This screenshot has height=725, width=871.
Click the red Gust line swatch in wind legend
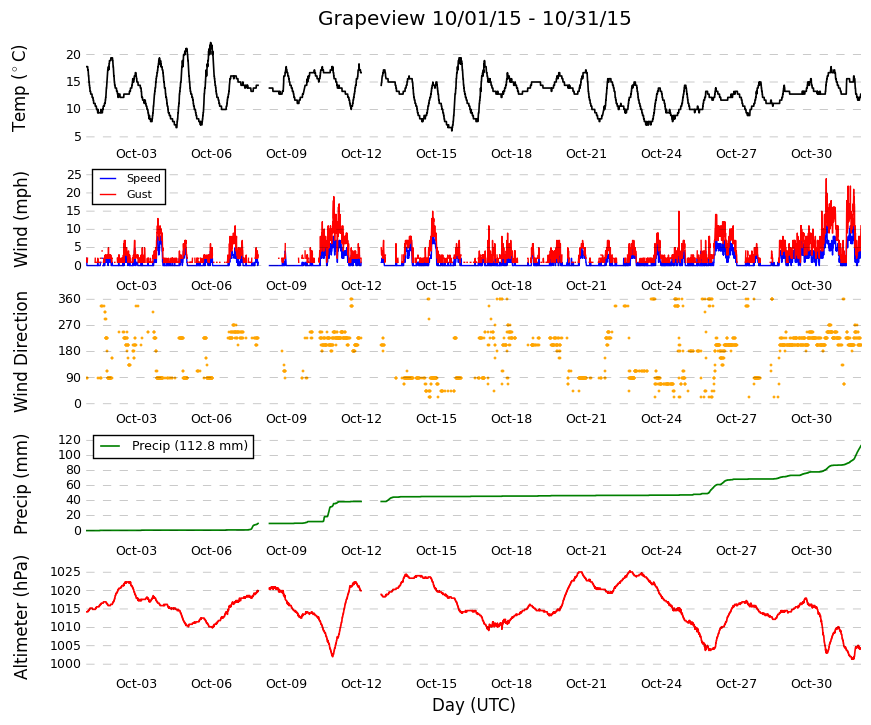[x=108, y=194]
